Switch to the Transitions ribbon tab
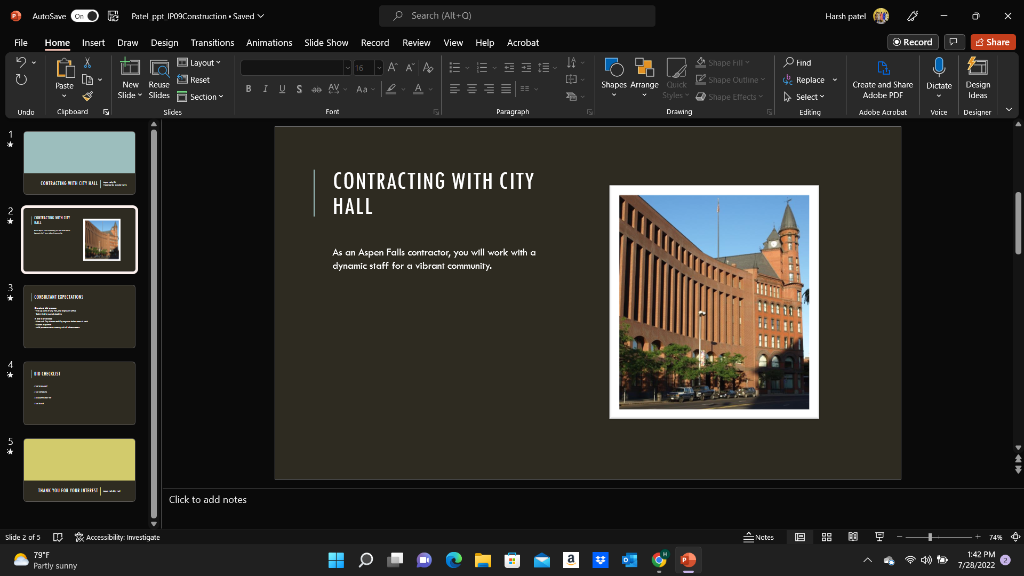The width and height of the screenshot is (1024, 576). (211, 42)
